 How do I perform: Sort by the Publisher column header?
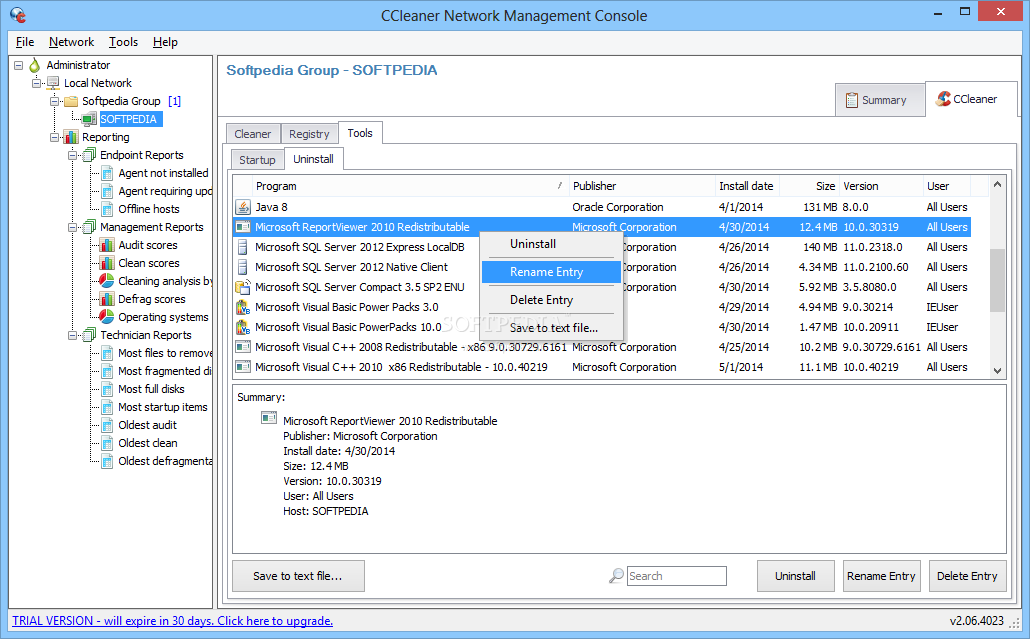tap(642, 186)
